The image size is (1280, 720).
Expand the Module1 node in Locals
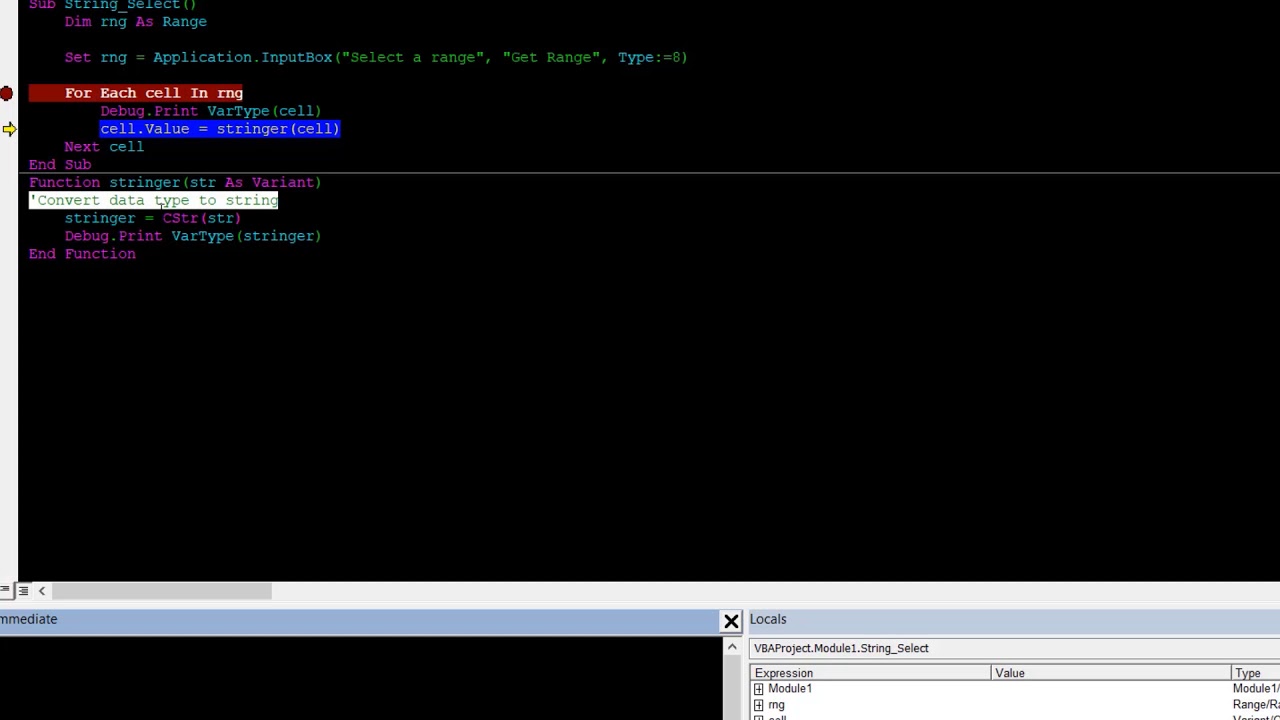[x=759, y=689]
